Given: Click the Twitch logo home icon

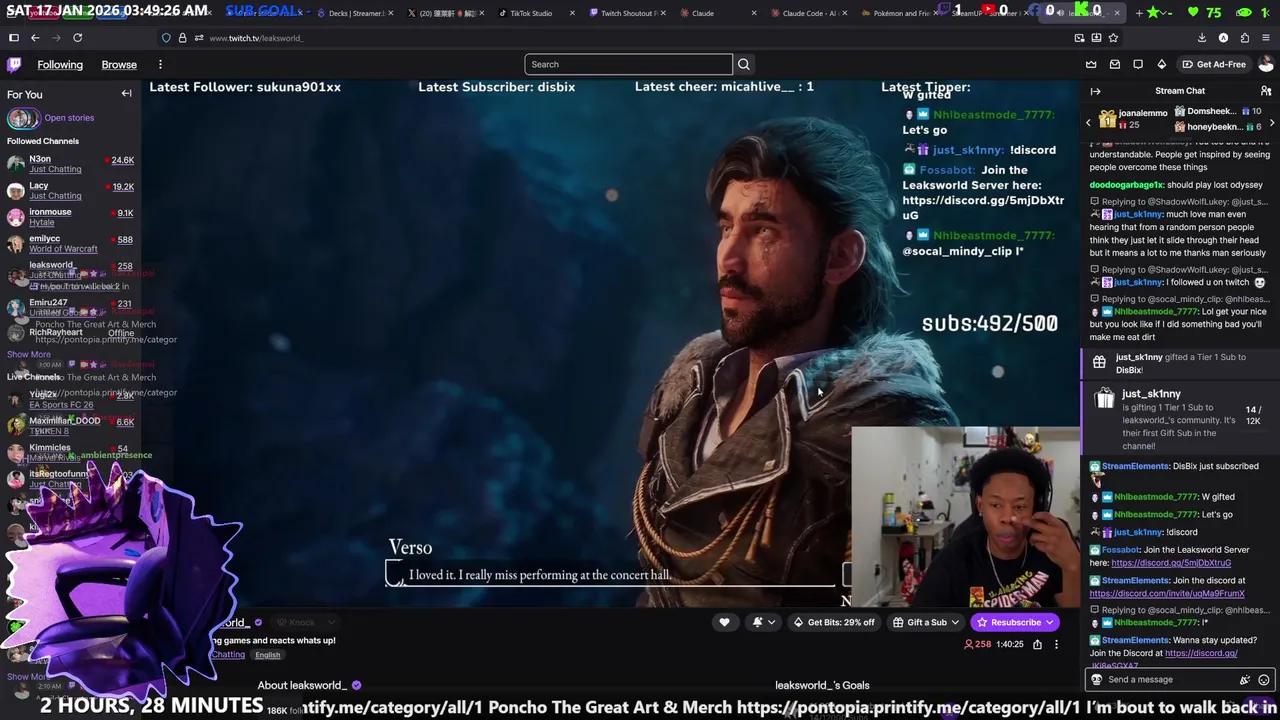Looking at the screenshot, I should coord(14,65).
